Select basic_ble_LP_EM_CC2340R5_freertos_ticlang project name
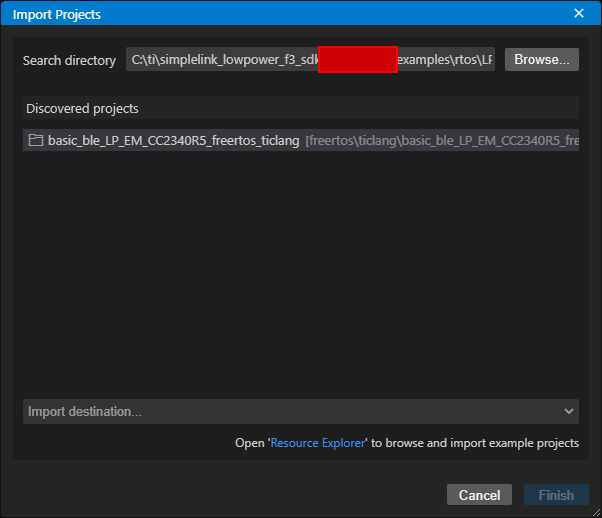Viewport: 602px width, 518px height. pyautogui.click(x=173, y=140)
